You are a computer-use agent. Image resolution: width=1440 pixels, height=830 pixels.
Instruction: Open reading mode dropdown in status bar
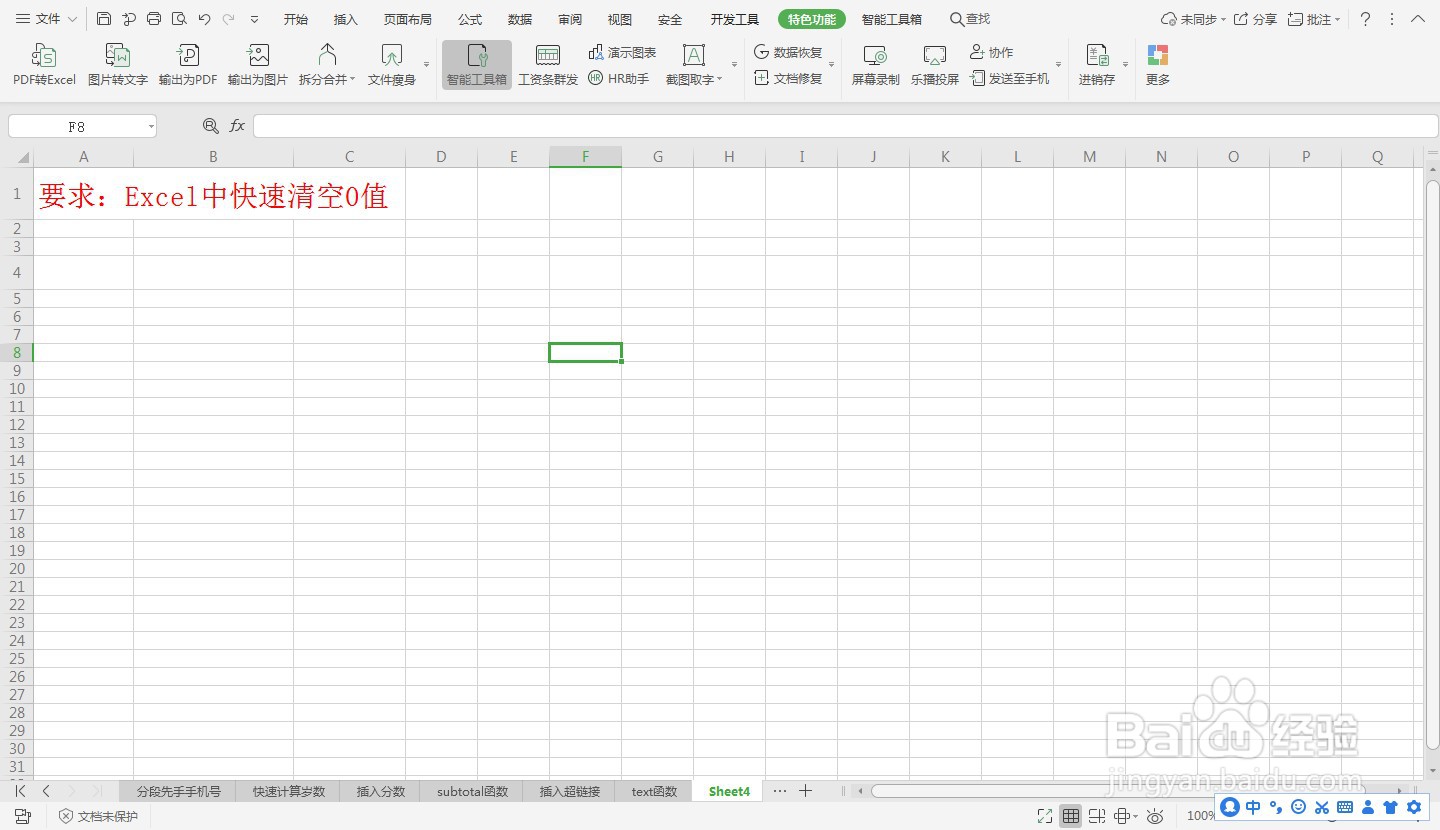pos(1135,817)
